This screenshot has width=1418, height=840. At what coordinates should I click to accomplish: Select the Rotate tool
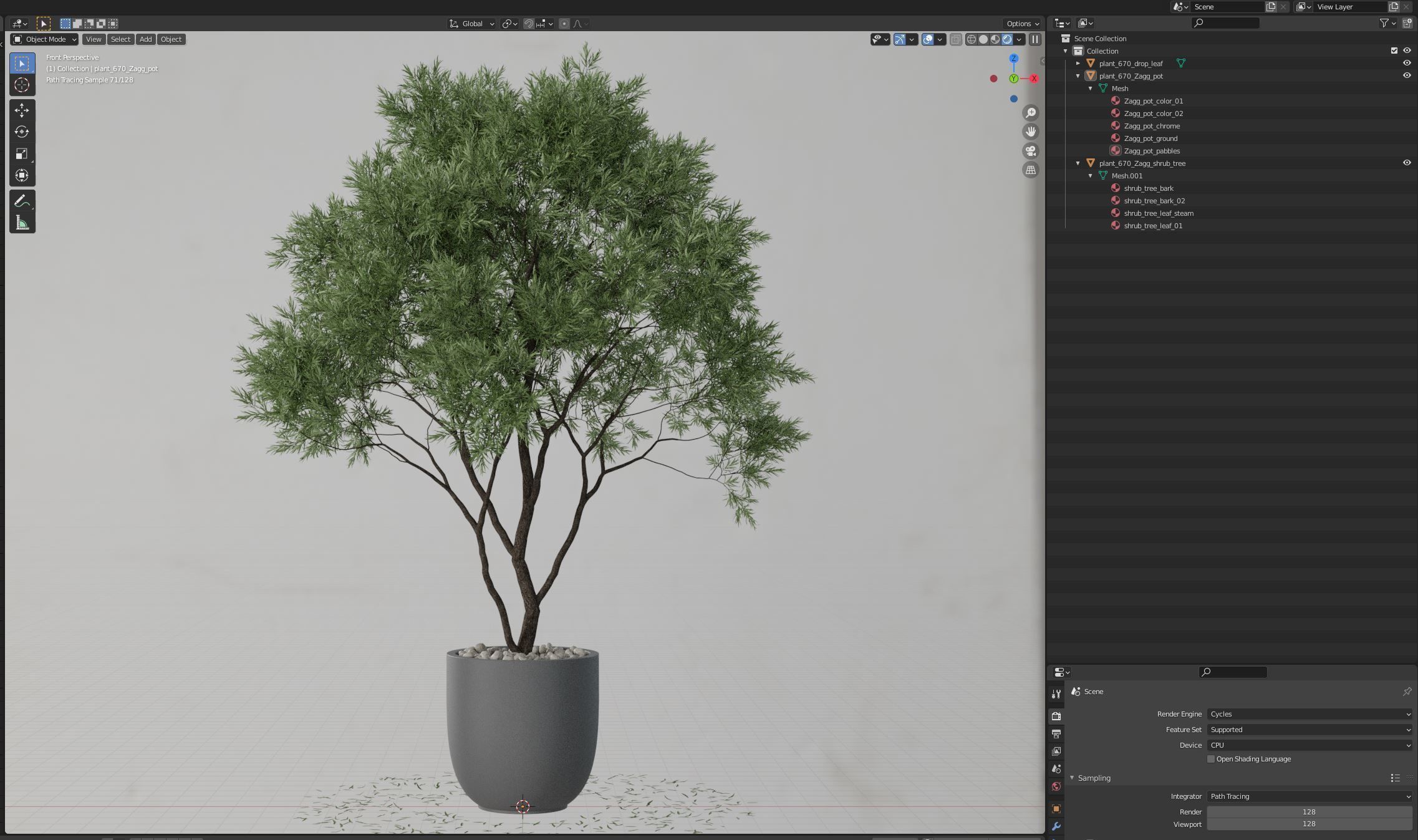(22, 132)
